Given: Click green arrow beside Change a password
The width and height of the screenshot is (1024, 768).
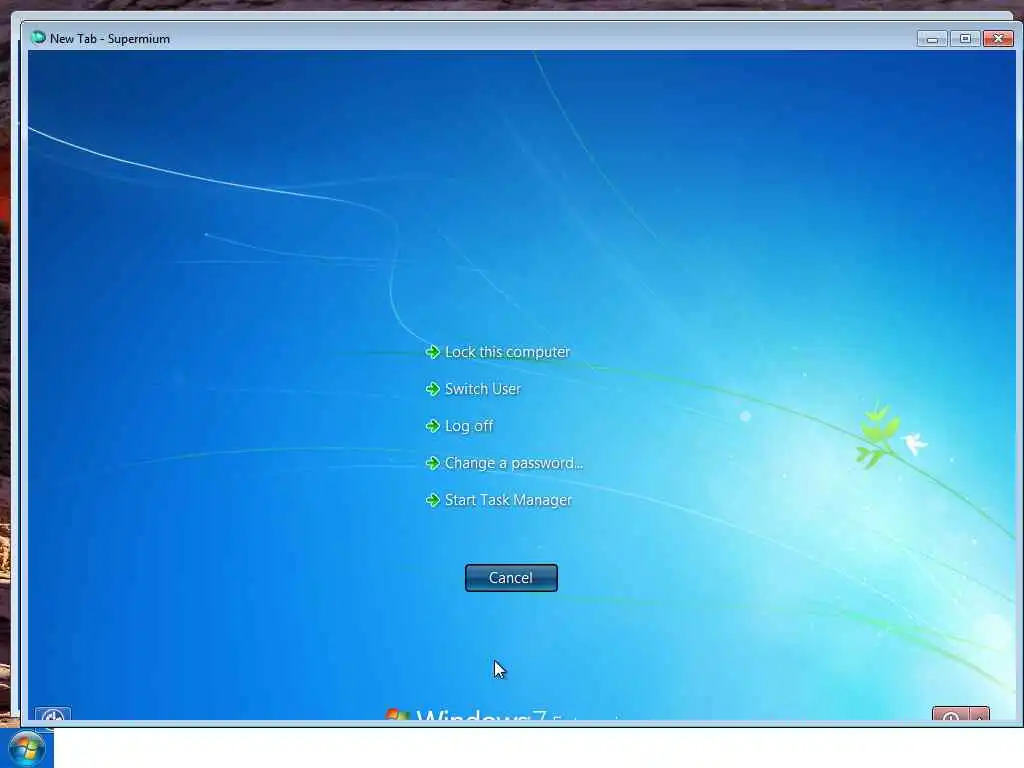Looking at the screenshot, I should (432, 464).
